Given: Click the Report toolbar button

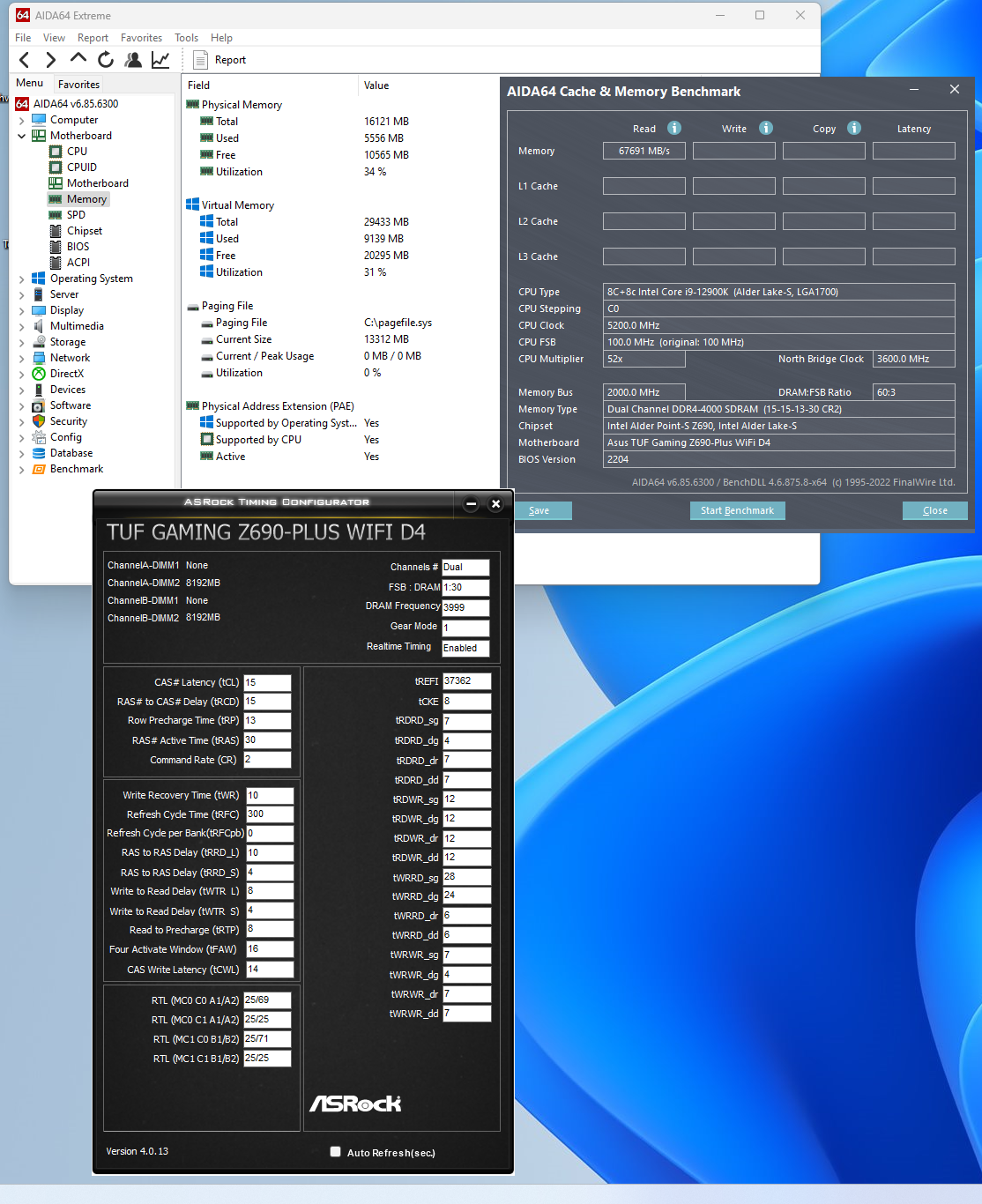Looking at the screenshot, I should tap(219, 60).
